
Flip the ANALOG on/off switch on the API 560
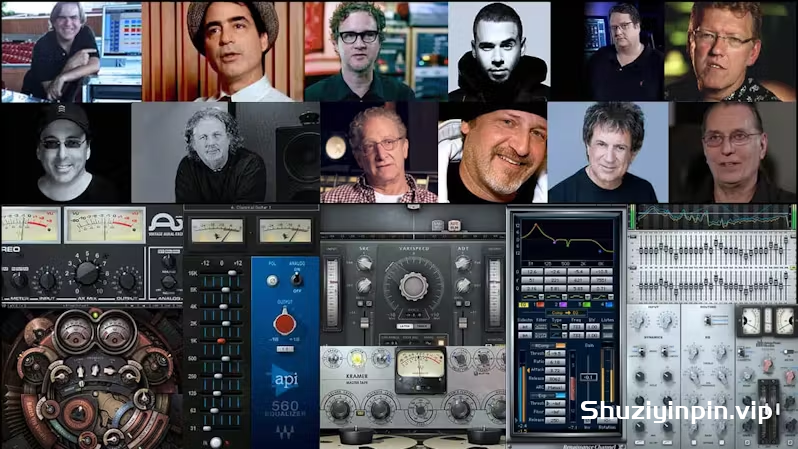[x=296, y=278]
